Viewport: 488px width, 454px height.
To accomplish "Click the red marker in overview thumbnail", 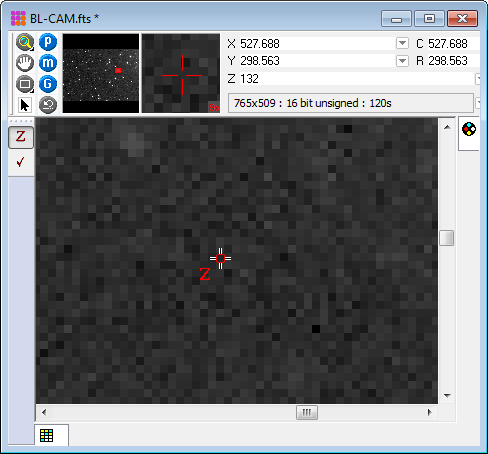I will click(118, 70).
